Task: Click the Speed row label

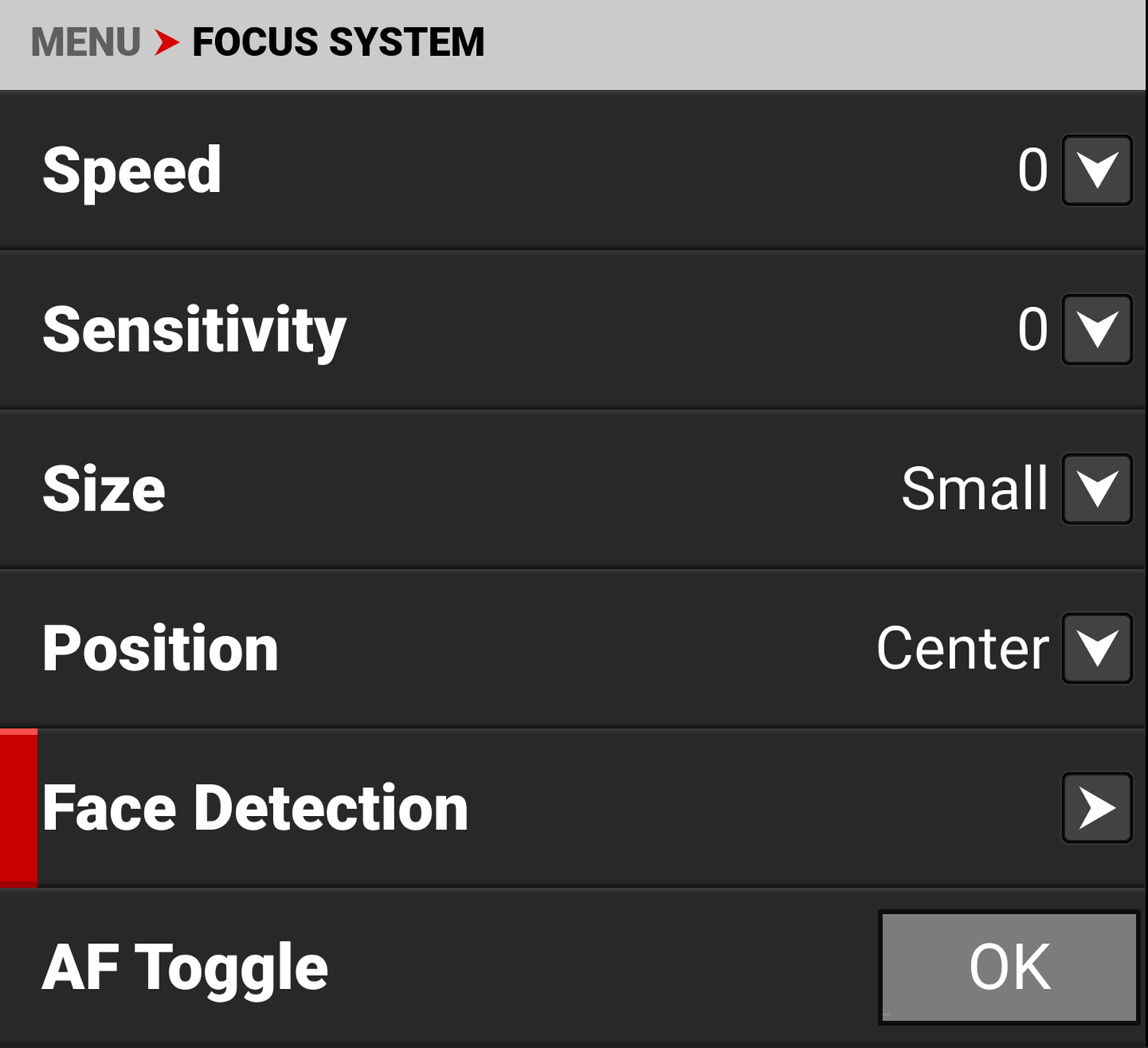Action: (132, 170)
